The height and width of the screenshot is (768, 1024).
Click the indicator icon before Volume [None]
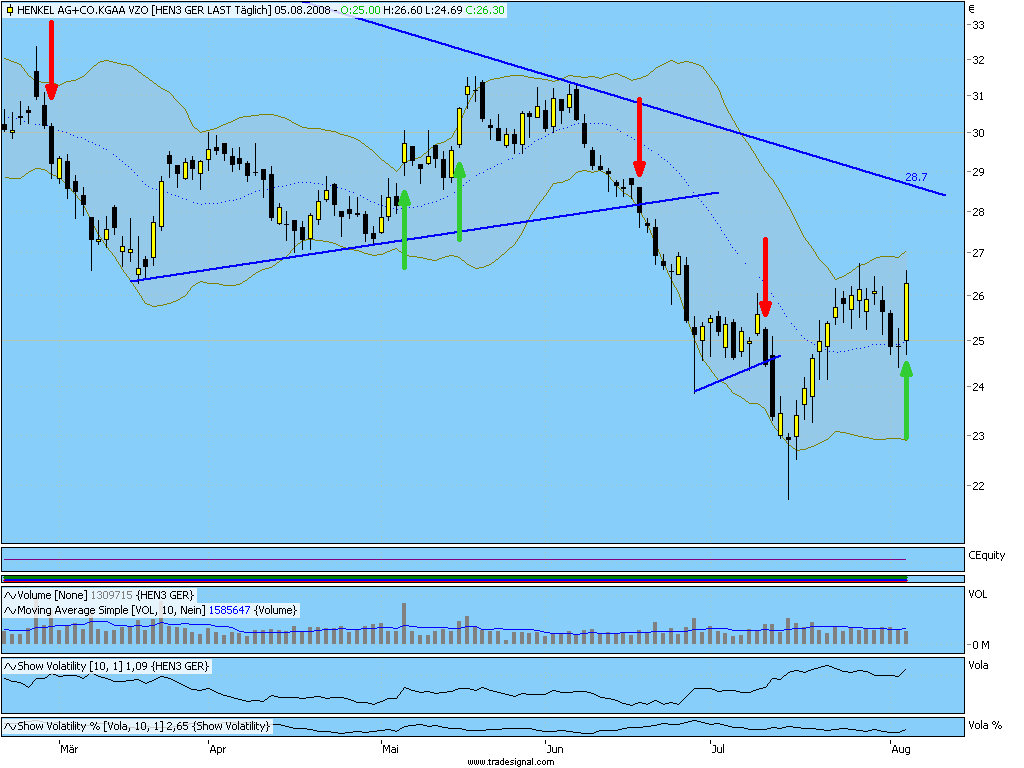10,595
